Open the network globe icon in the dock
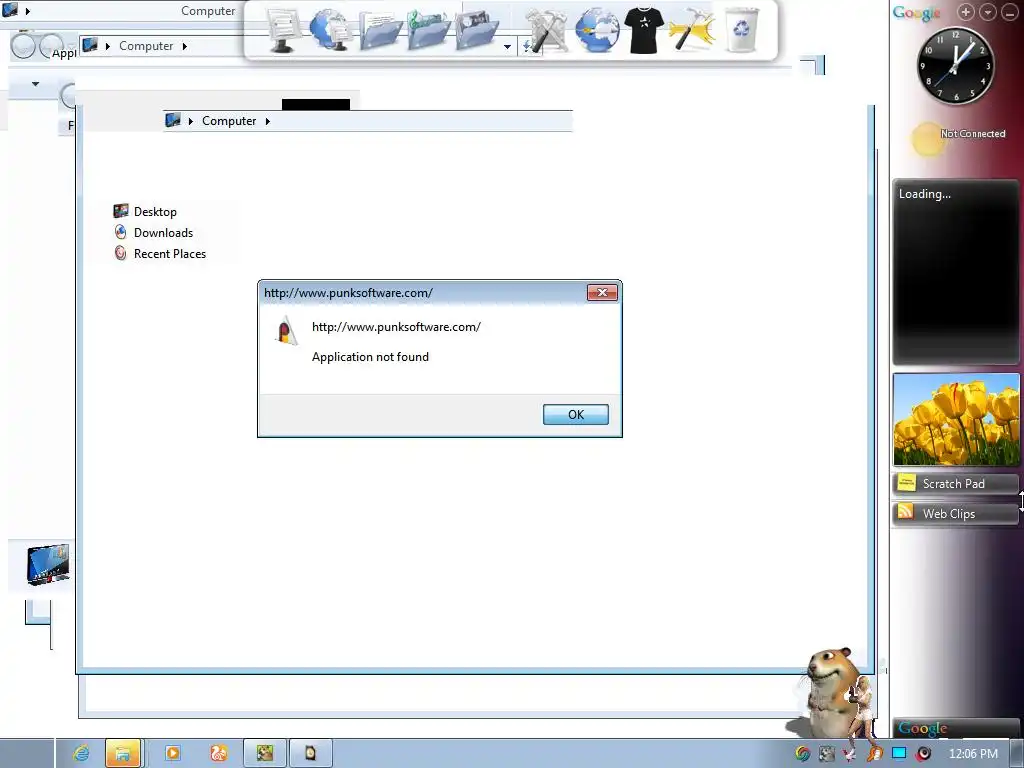Image resolution: width=1024 pixels, height=768 pixels. pos(330,30)
